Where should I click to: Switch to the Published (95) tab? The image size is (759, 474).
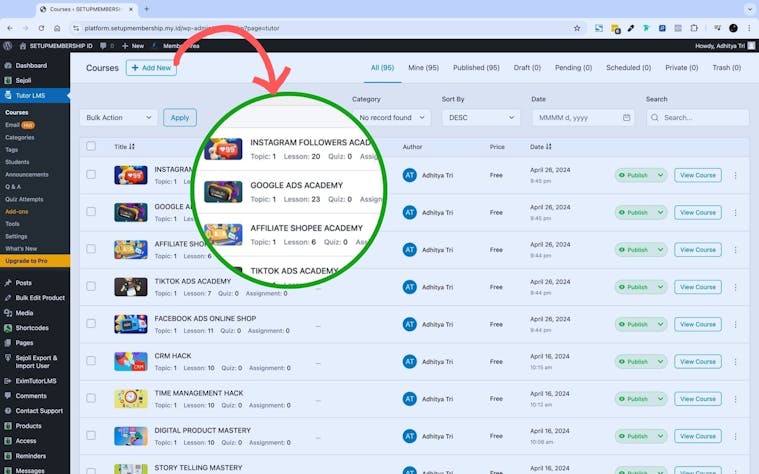click(476, 68)
